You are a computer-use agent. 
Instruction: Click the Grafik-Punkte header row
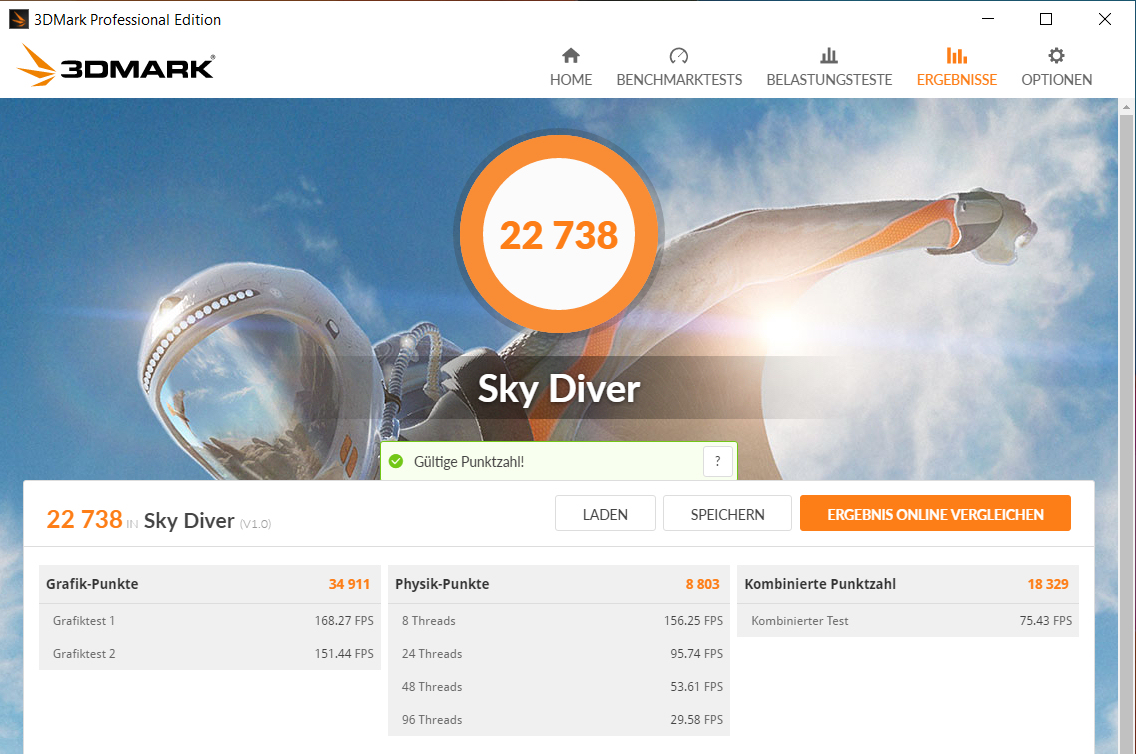coord(209,584)
